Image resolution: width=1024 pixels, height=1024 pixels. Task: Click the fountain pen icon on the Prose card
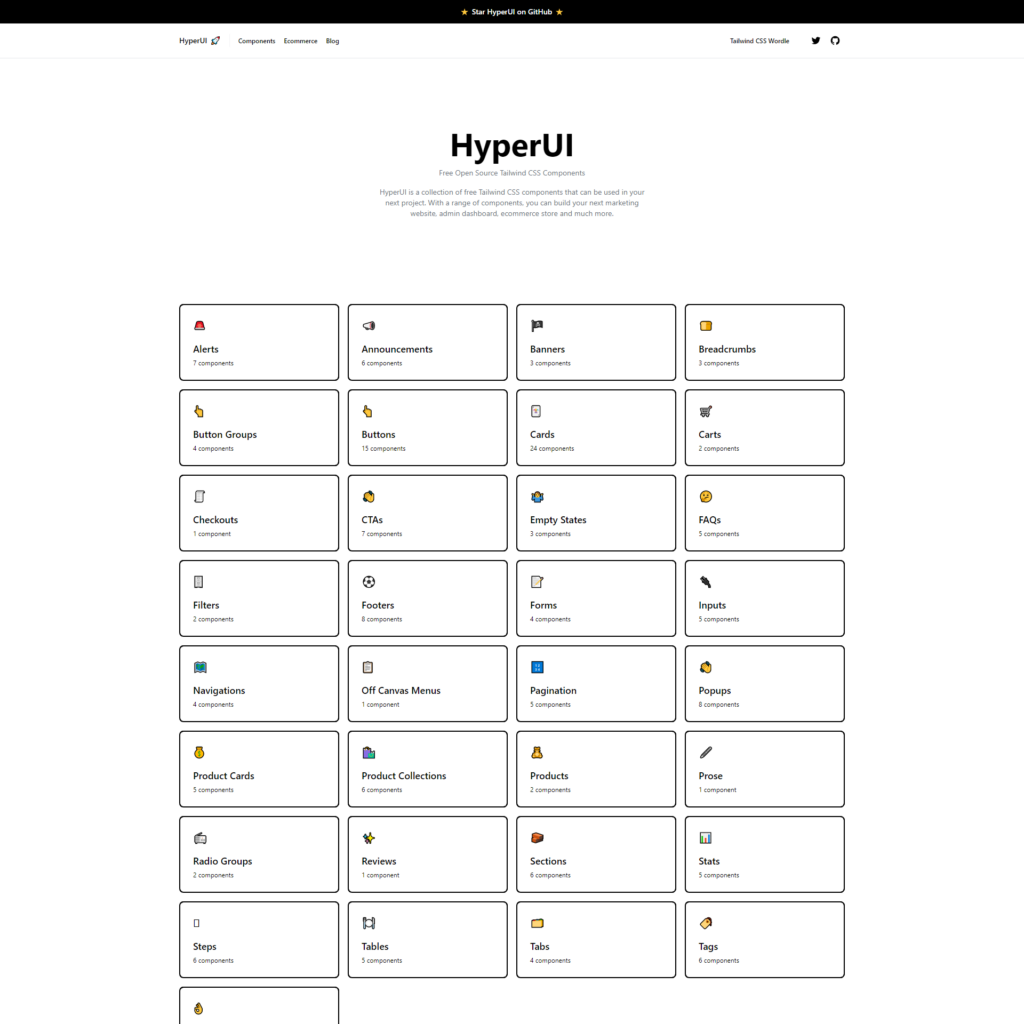coord(704,752)
